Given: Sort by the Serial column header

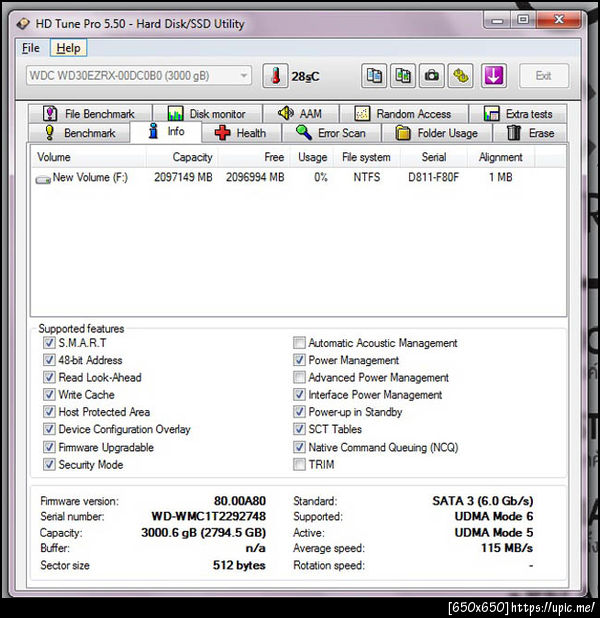Looking at the screenshot, I should [x=434, y=157].
